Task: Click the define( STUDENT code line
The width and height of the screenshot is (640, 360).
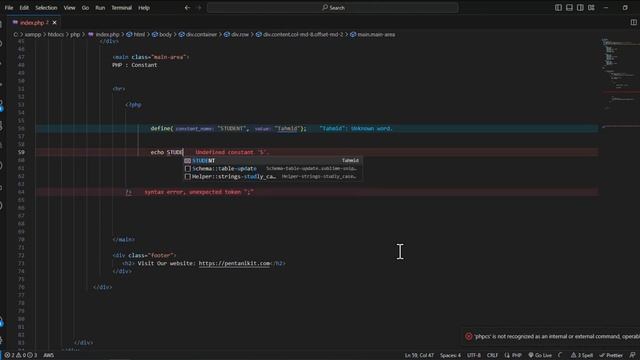Action: [x=228, y=129]
